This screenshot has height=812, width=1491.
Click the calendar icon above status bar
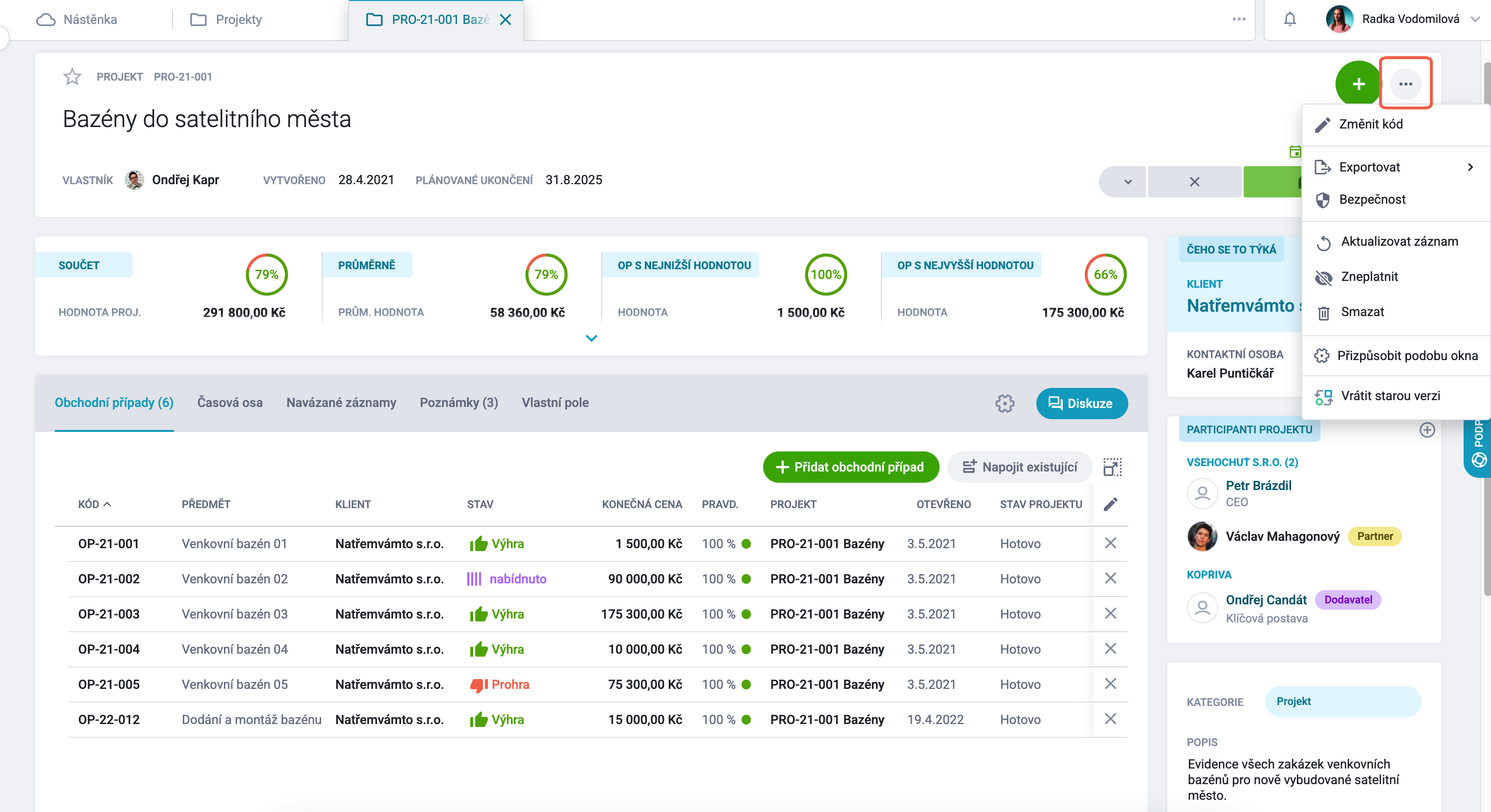[x=1295, y=151]
